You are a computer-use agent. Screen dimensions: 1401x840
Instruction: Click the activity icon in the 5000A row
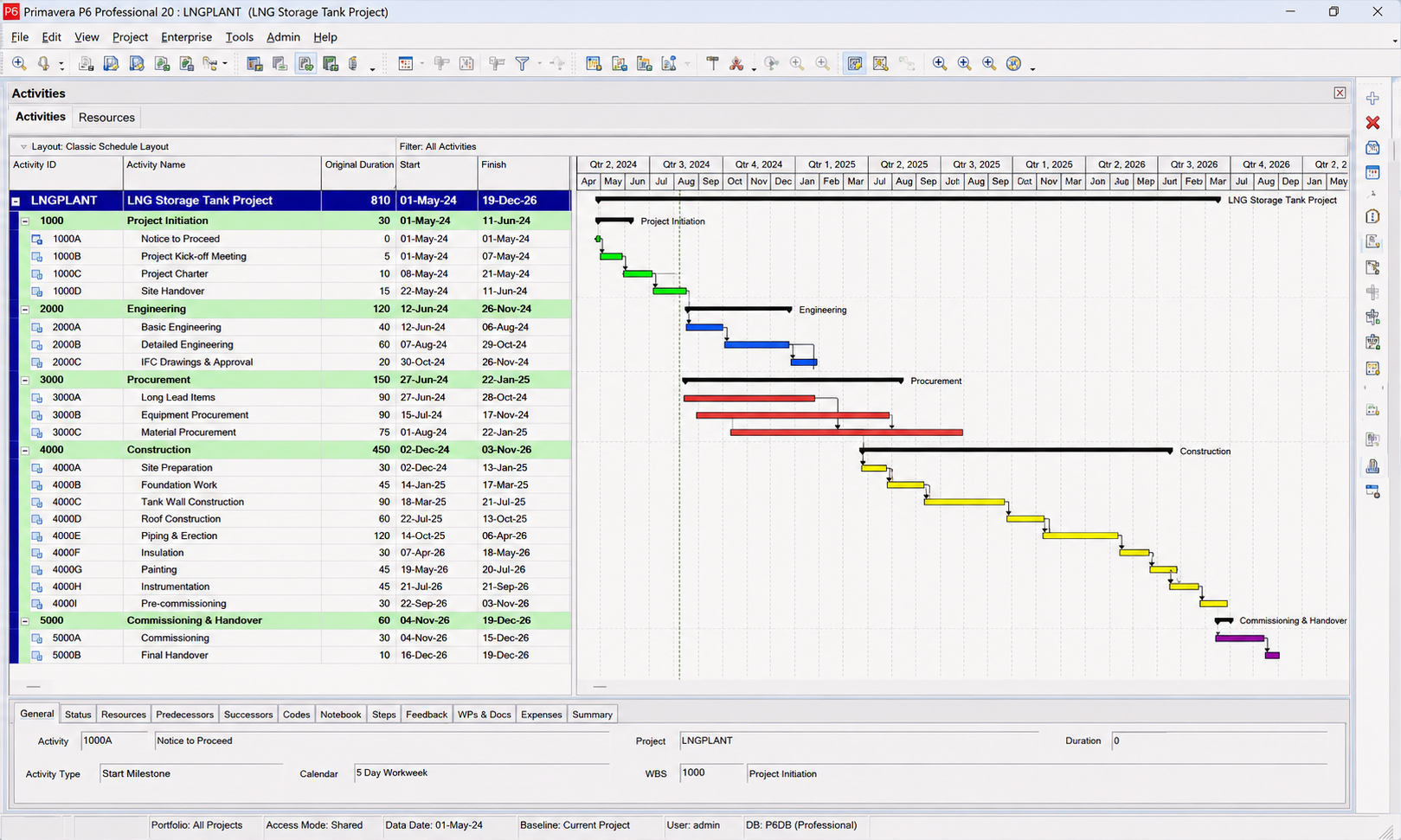(x=37, y=638)
